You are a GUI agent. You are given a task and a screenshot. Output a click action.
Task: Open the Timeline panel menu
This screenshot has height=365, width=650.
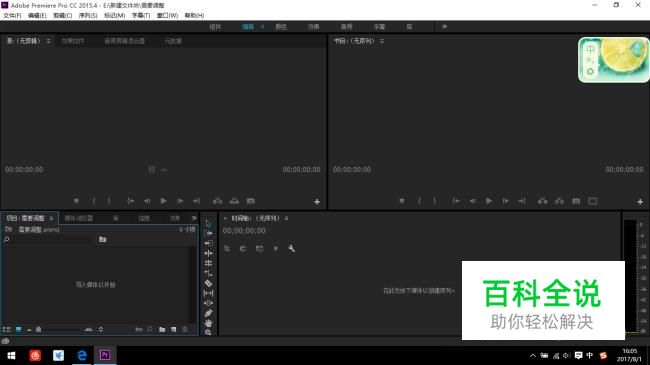[x=286, y=218]
